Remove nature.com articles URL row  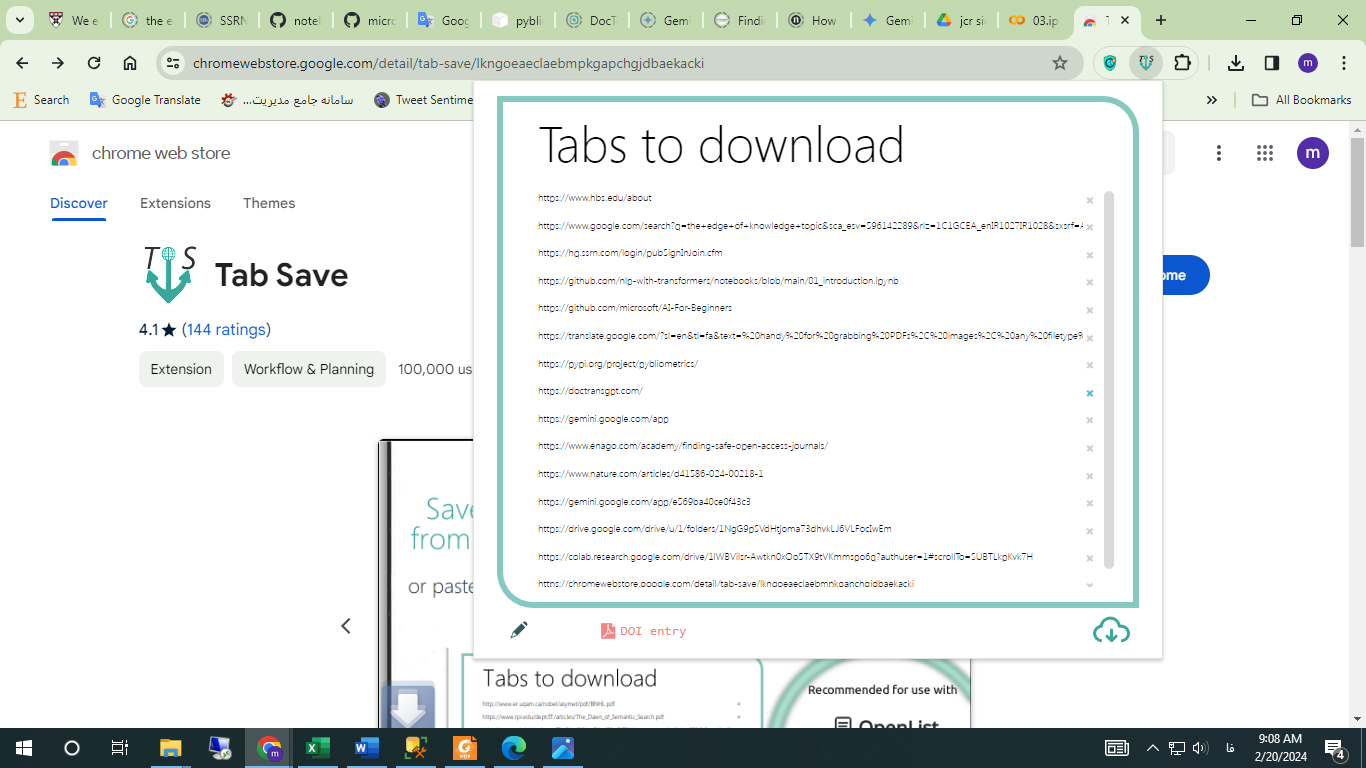coord(1090,476)
